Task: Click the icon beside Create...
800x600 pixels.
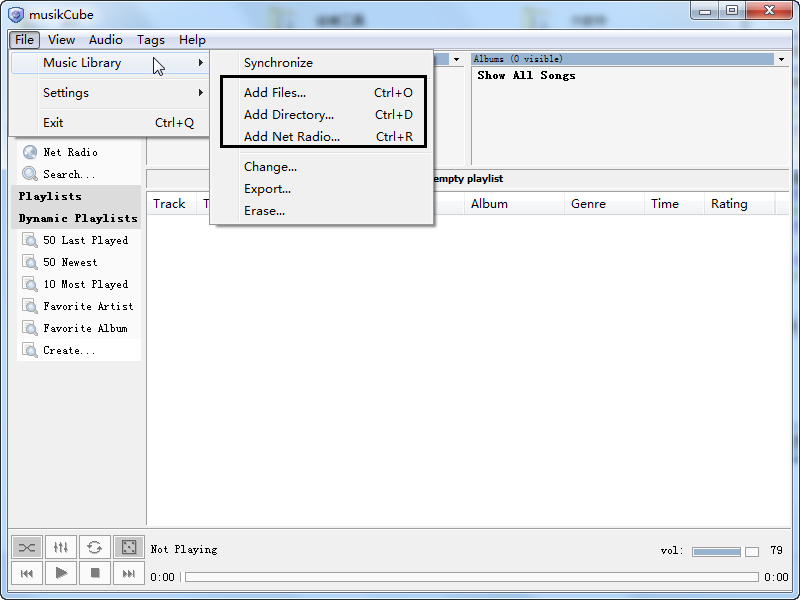Action: click(x=30, y=351)
